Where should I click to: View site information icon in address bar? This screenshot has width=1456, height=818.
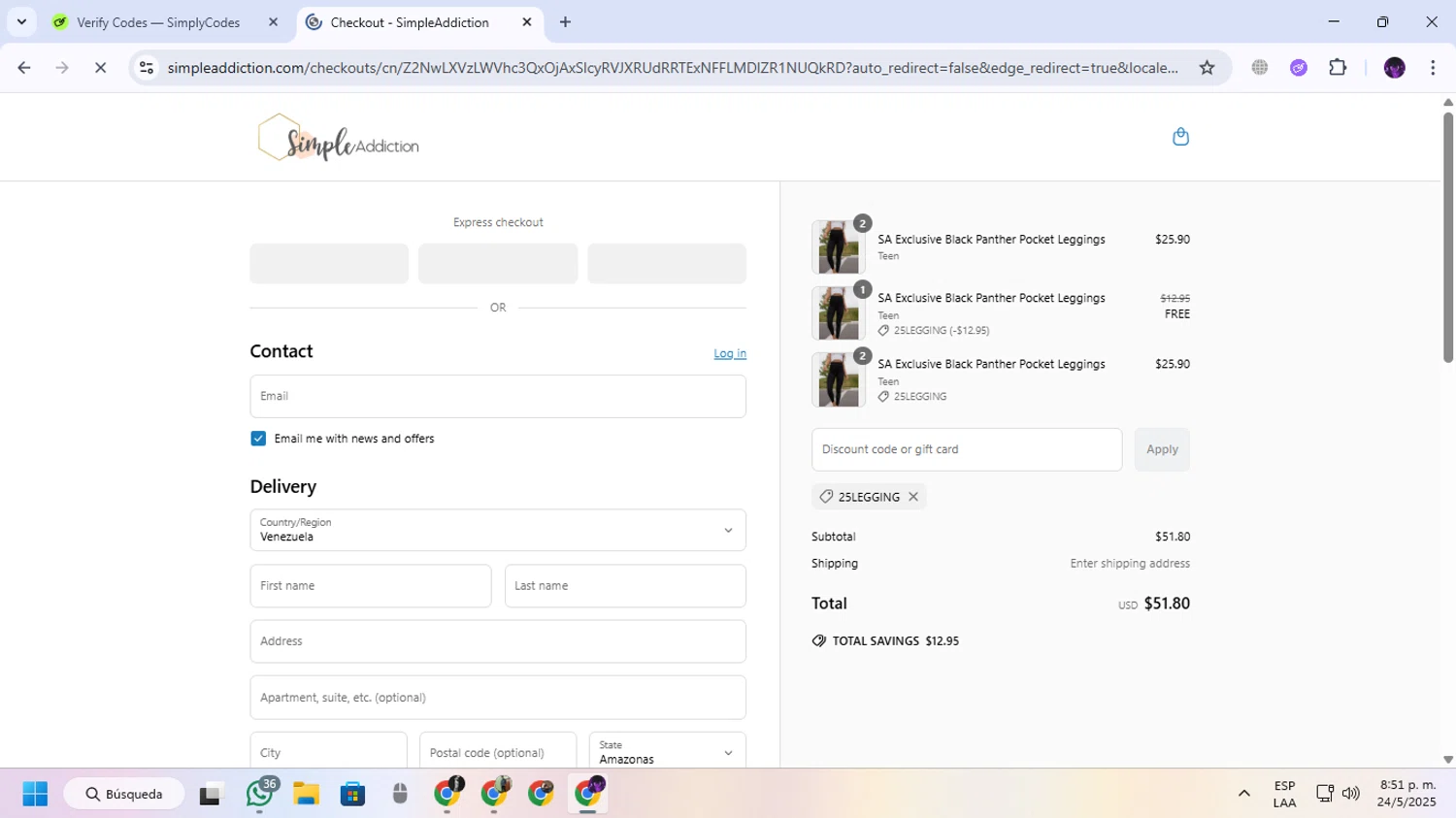coord(147,68)
